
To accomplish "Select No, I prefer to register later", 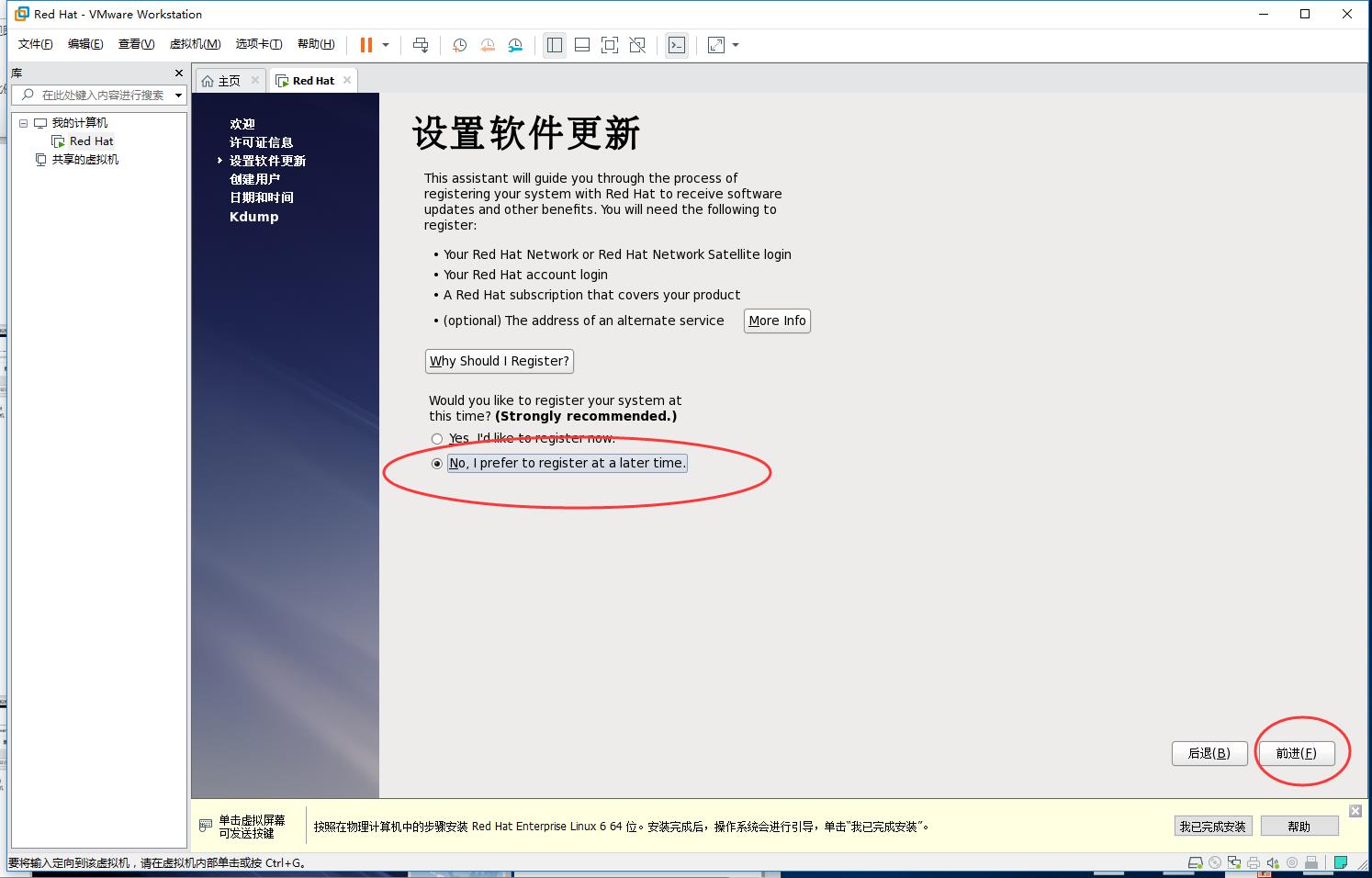I will (437, 464).
